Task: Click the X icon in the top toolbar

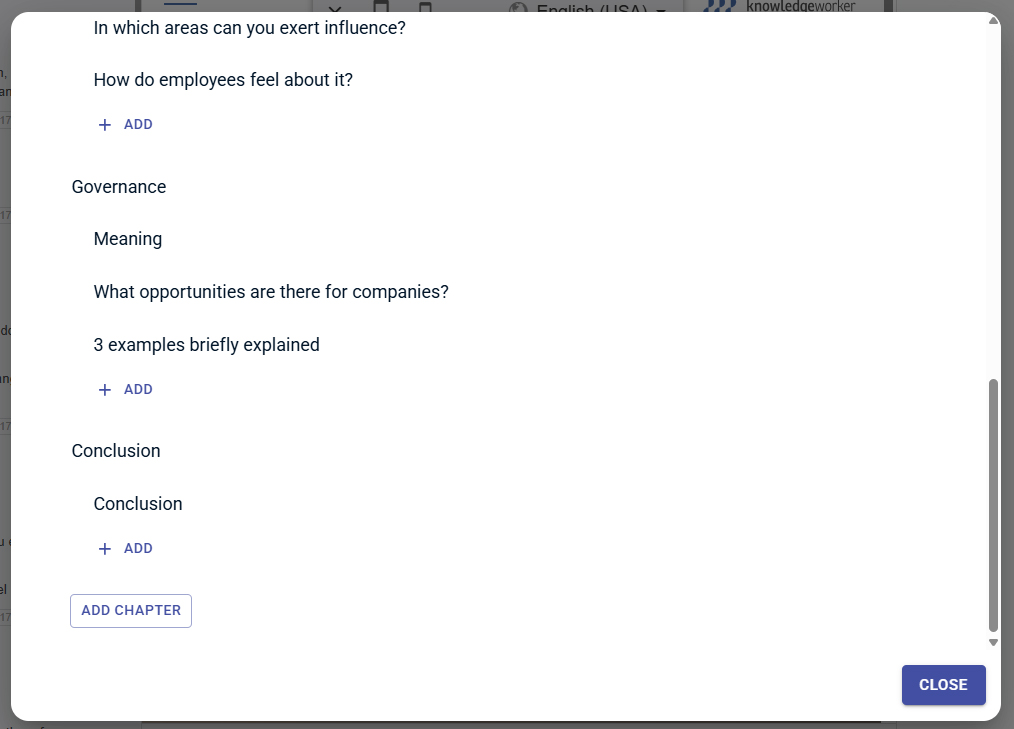Action: 335,8
